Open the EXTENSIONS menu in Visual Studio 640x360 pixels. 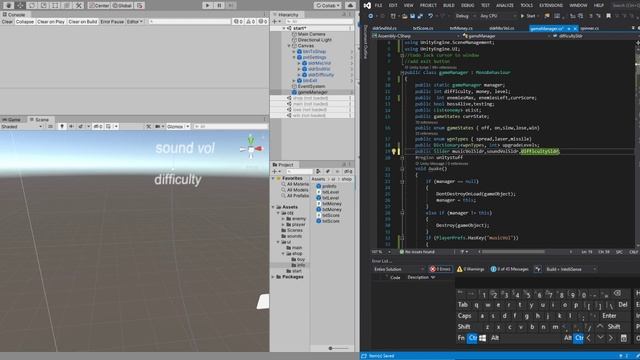point(551,5)
